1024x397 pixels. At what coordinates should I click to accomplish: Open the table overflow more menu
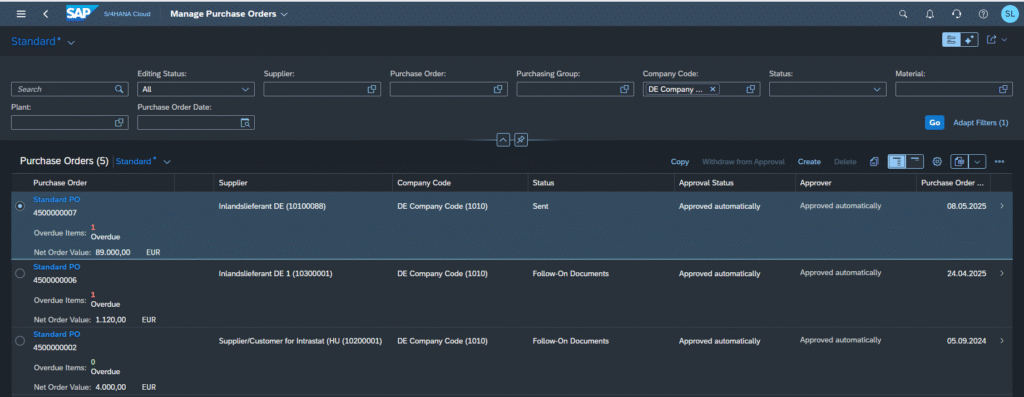[x=999, y=161]
